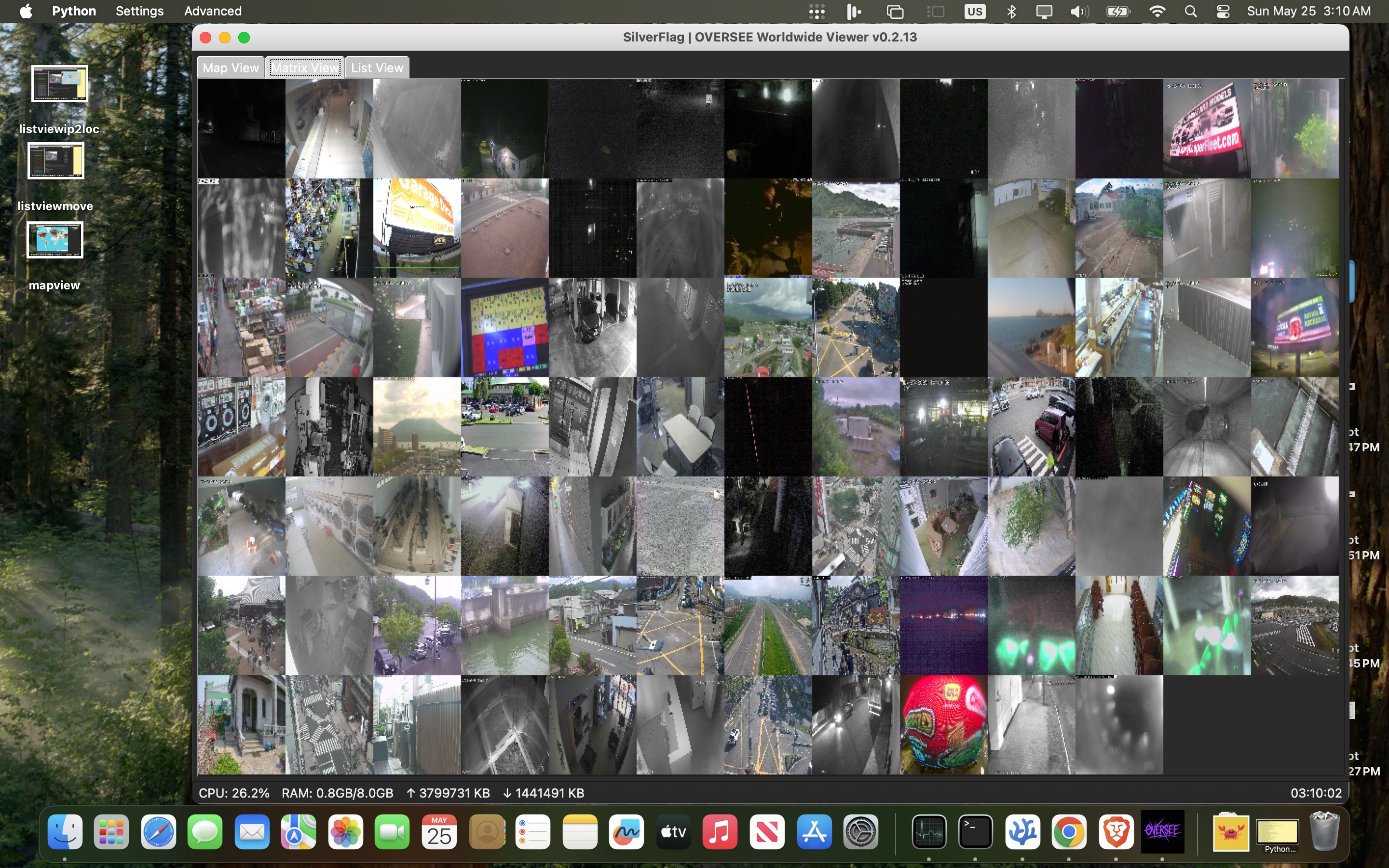Open Control Center in menu bar
This screenshot has width=1389, height=868.
click(1223, 12)
